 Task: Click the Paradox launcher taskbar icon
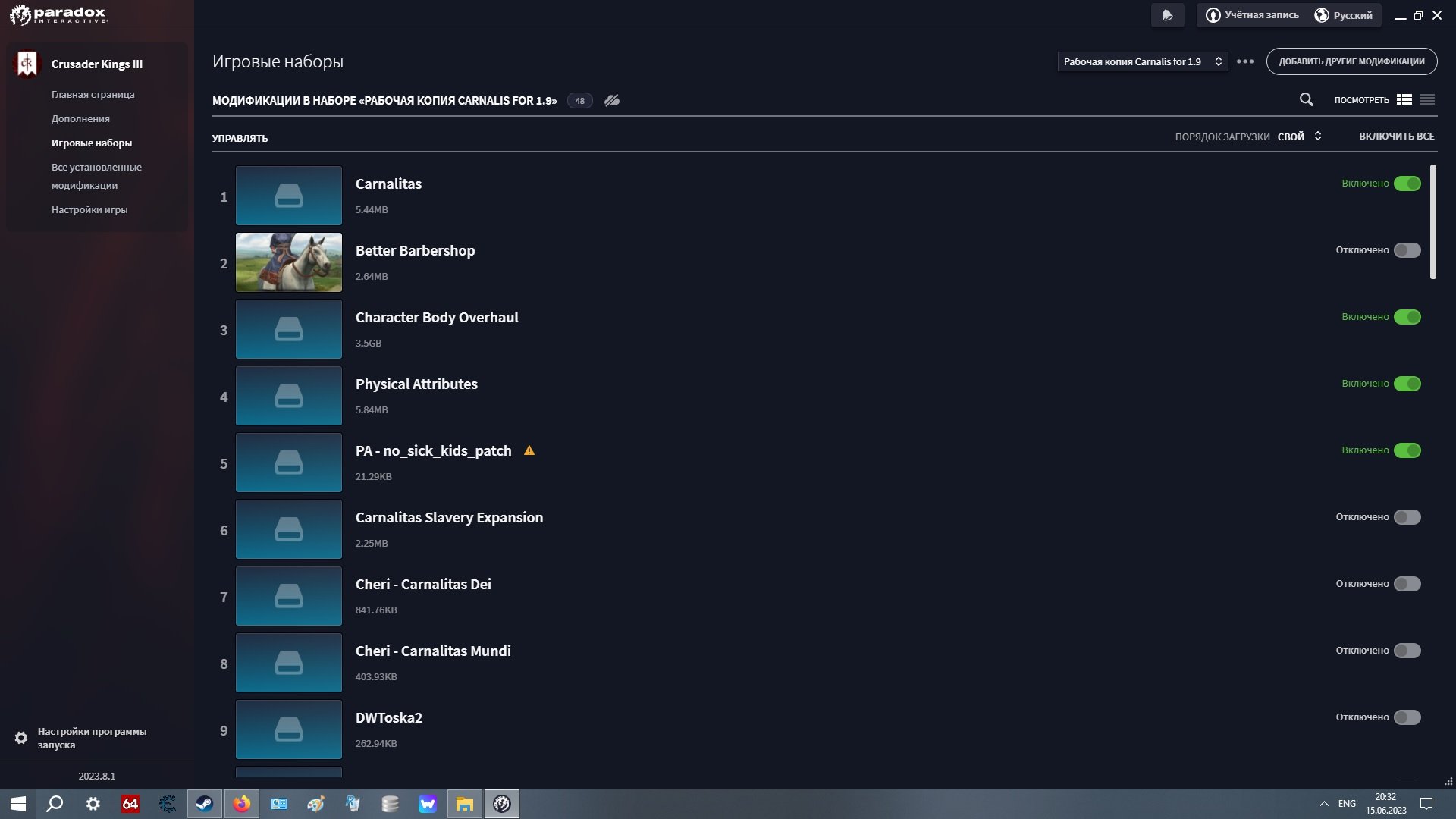[502, 804]
